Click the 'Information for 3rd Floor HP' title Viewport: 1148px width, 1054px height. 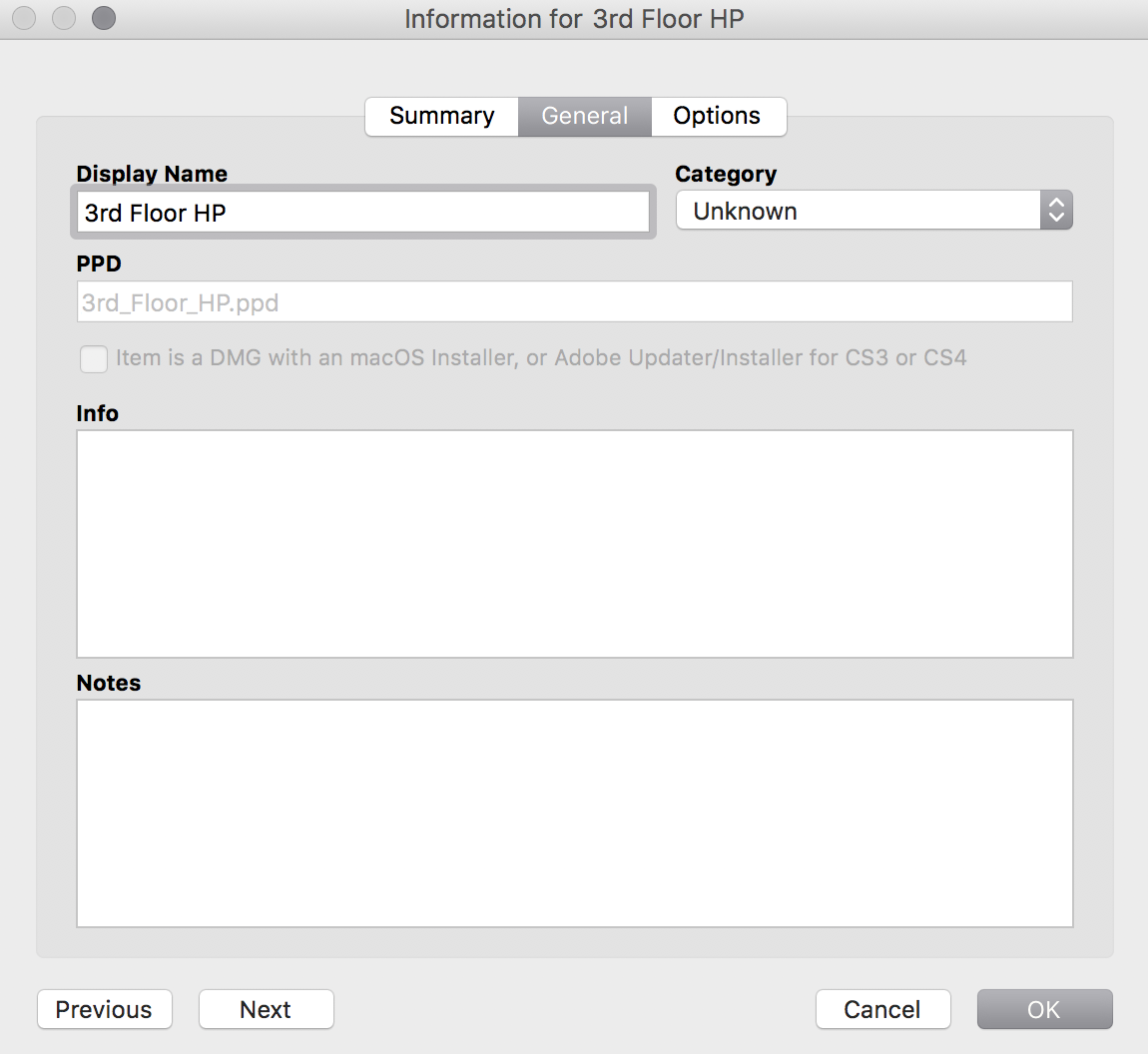[x=574, y=19]
